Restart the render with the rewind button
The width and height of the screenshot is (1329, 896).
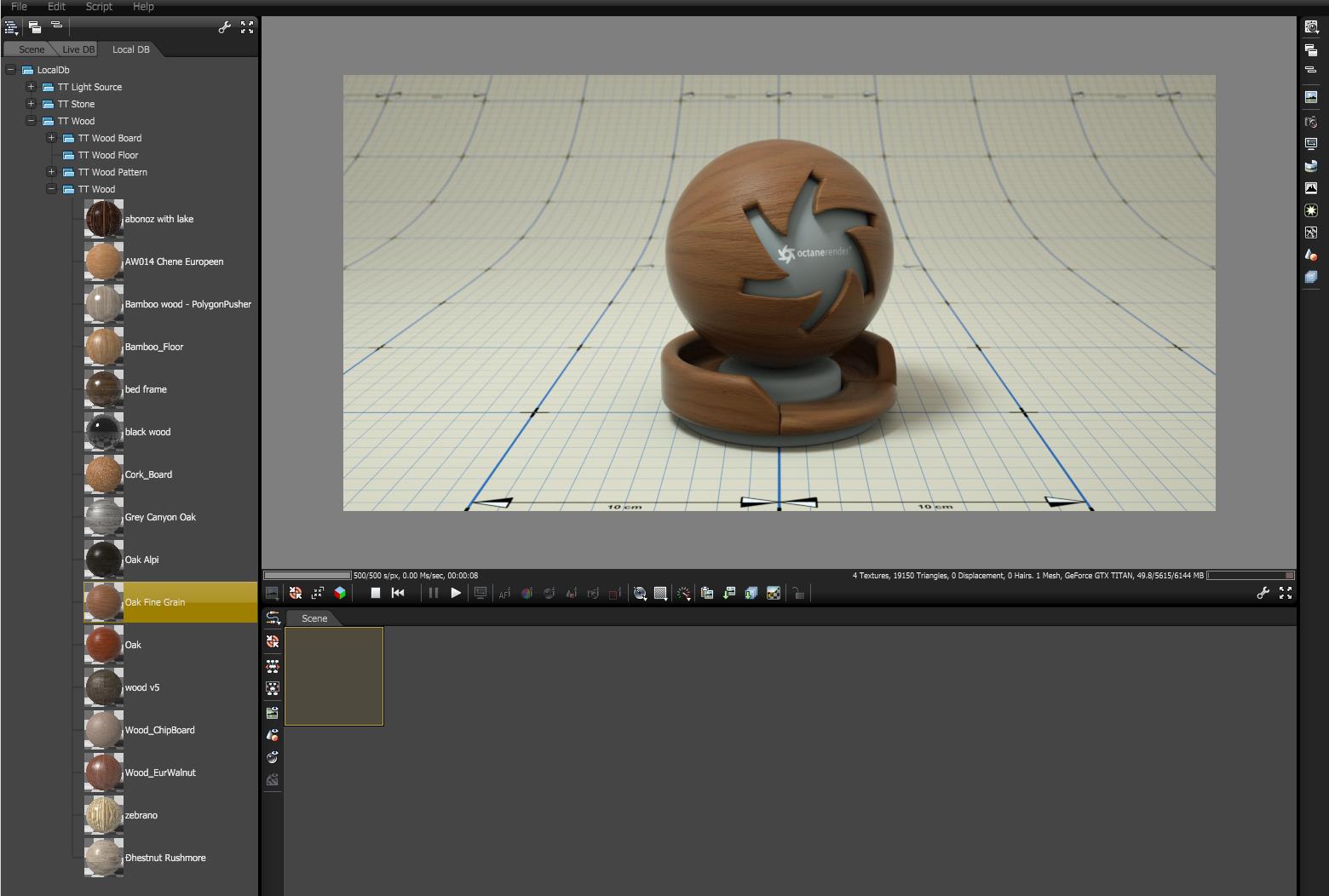click(398, 593)
